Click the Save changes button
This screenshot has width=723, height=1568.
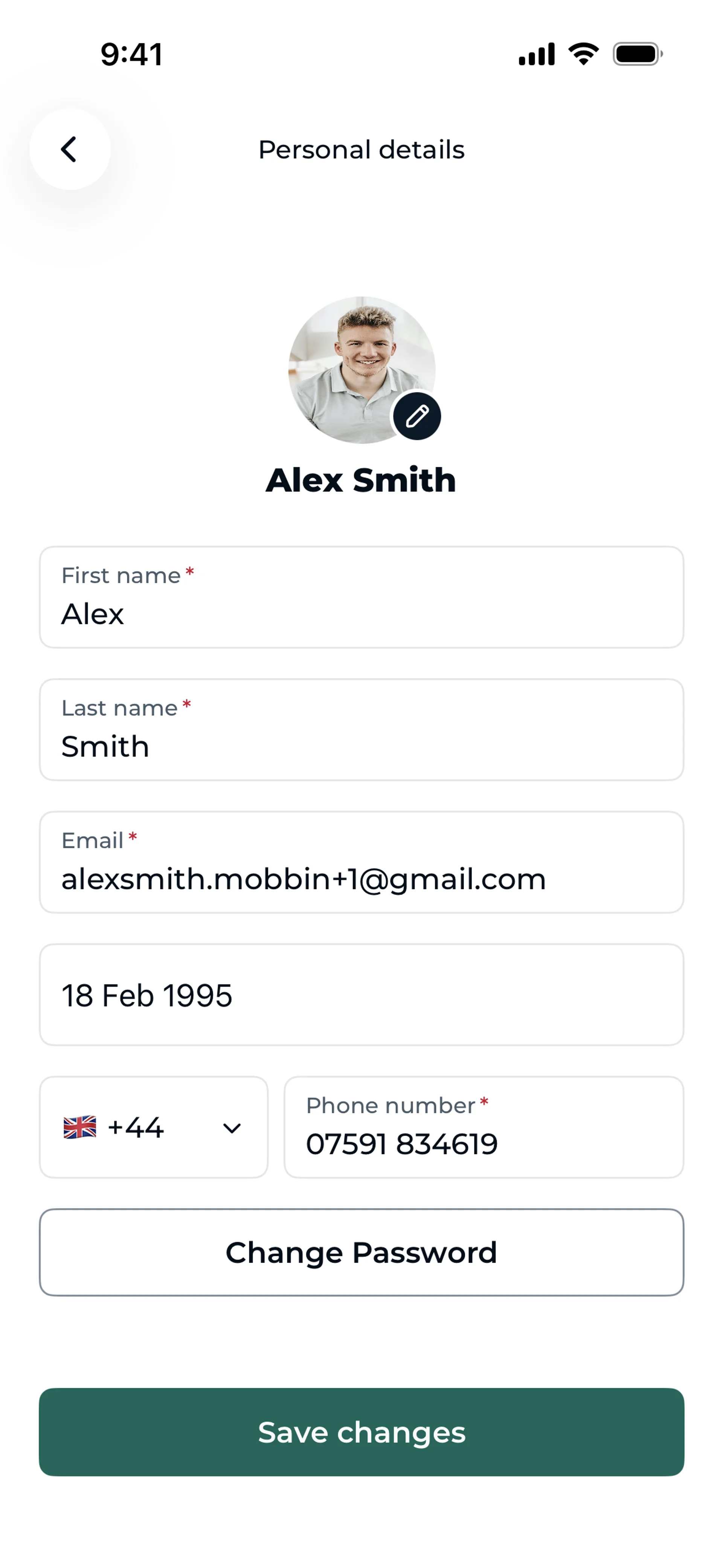(x=361, y=1432)
